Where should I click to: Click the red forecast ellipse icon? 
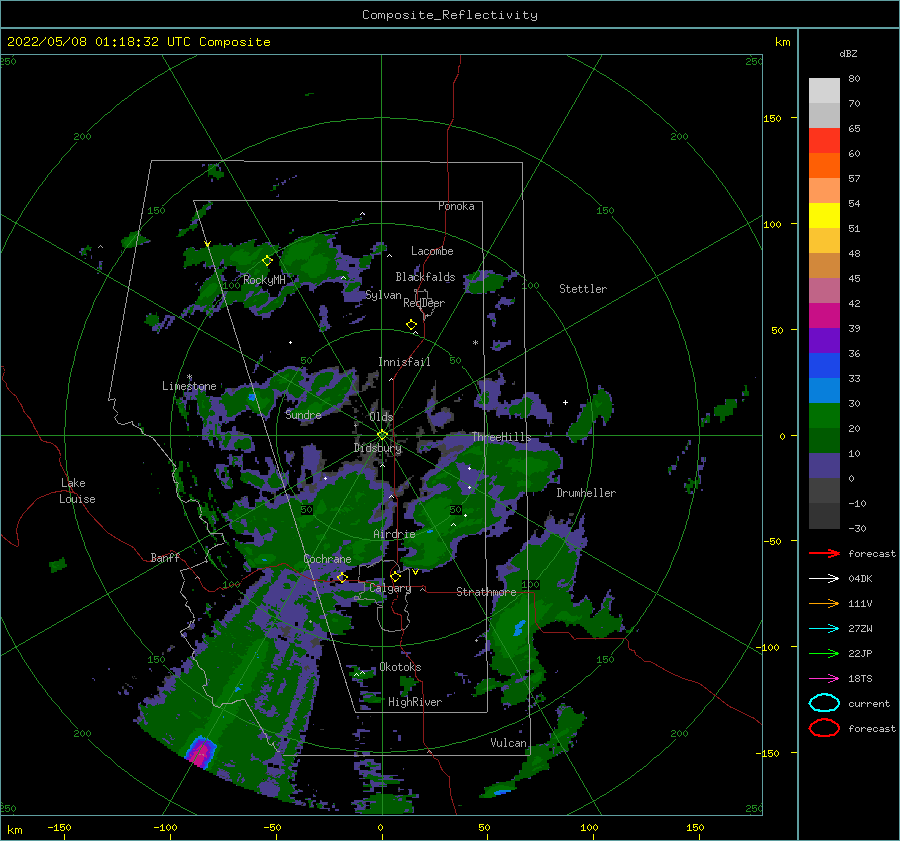click(x=824, y=728)
